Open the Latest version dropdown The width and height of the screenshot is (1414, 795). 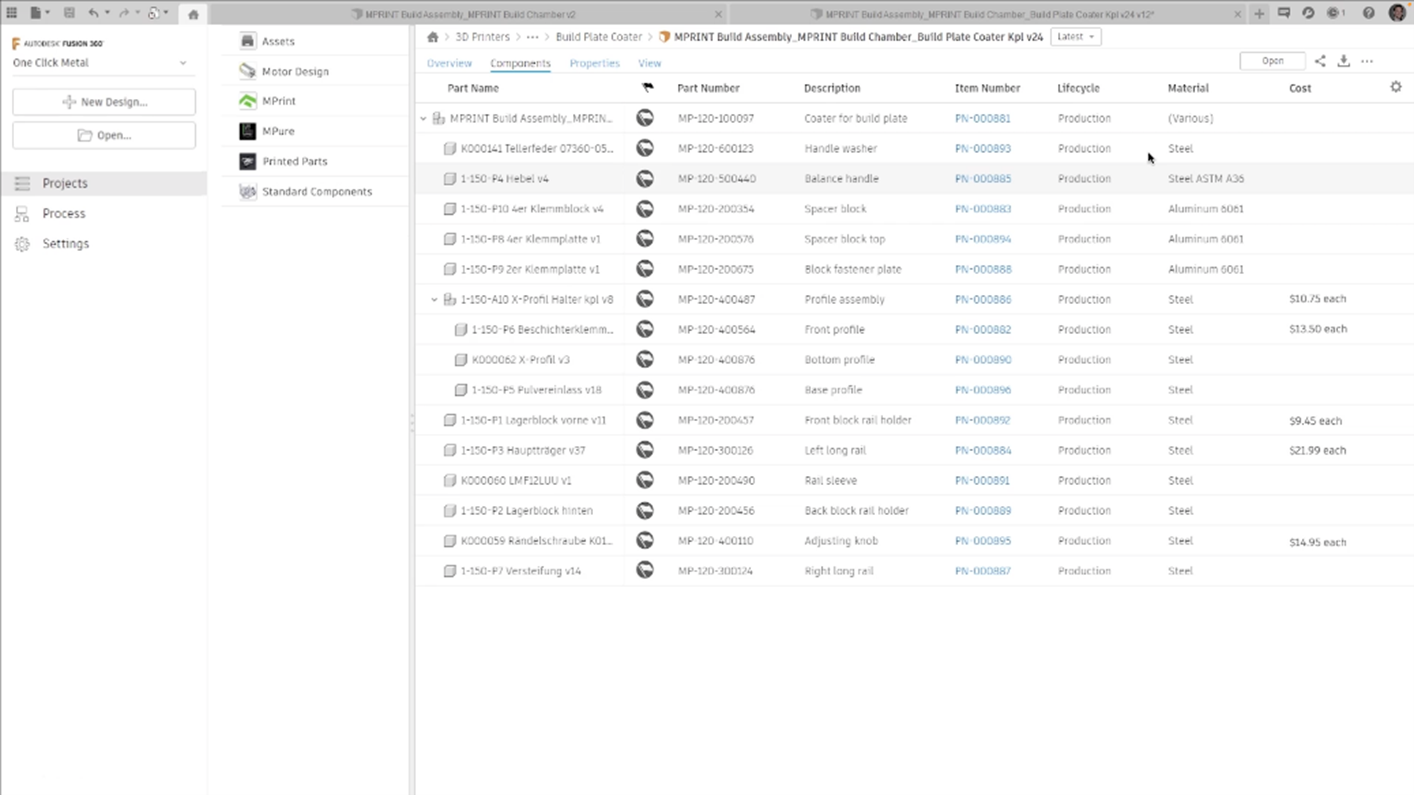point(1075,37)
